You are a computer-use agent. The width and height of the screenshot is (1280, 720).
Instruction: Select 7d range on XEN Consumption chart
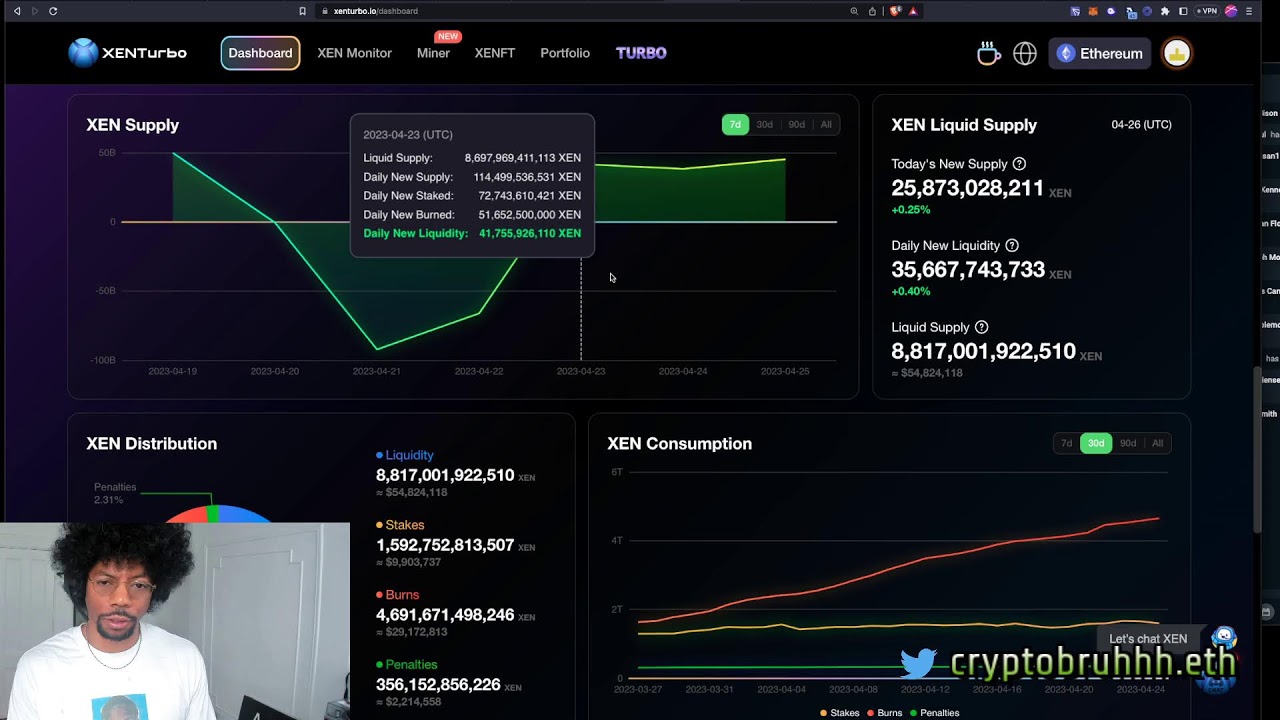point(1066,443)
